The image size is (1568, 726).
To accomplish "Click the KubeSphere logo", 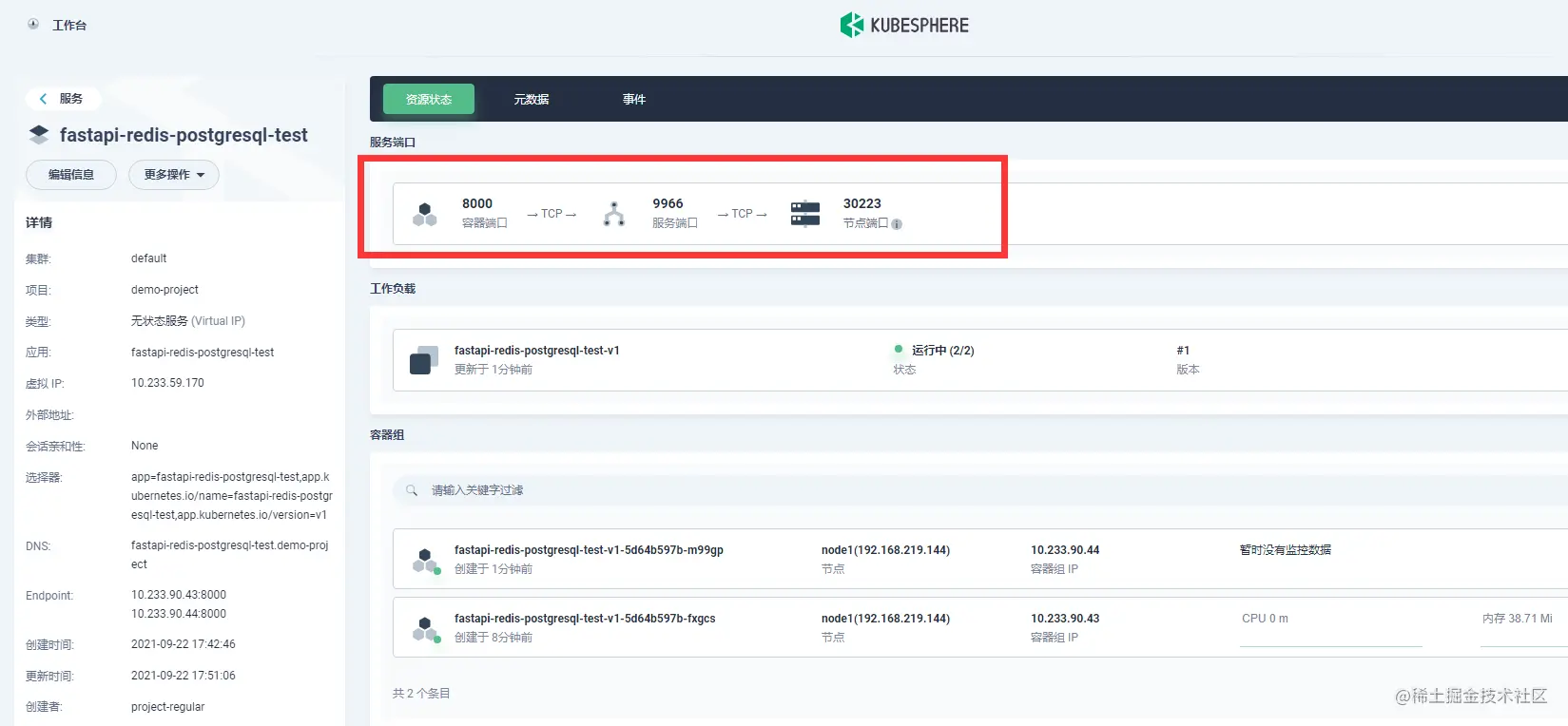I will click(x=904, y=25).
